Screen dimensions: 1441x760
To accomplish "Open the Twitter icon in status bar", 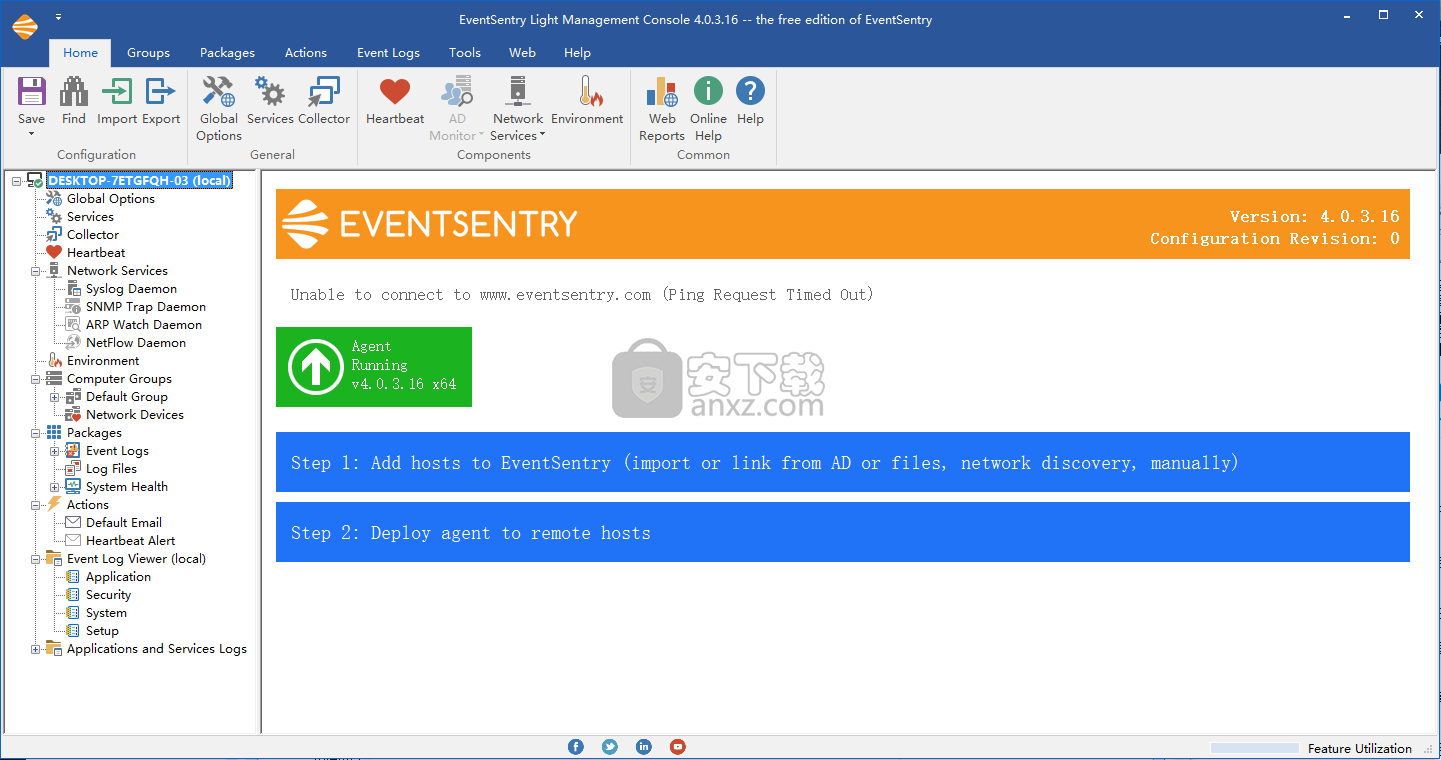I will [610, 747].
